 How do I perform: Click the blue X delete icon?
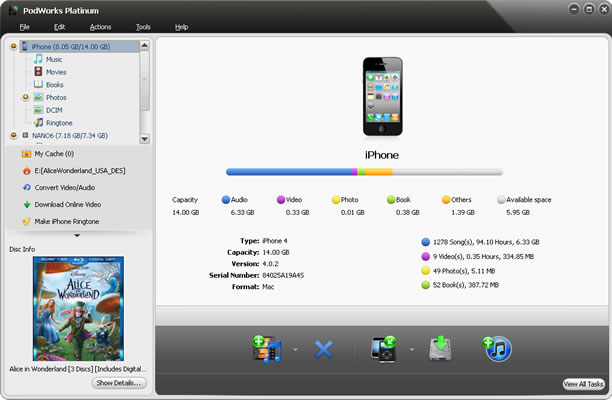pos(324,349)
